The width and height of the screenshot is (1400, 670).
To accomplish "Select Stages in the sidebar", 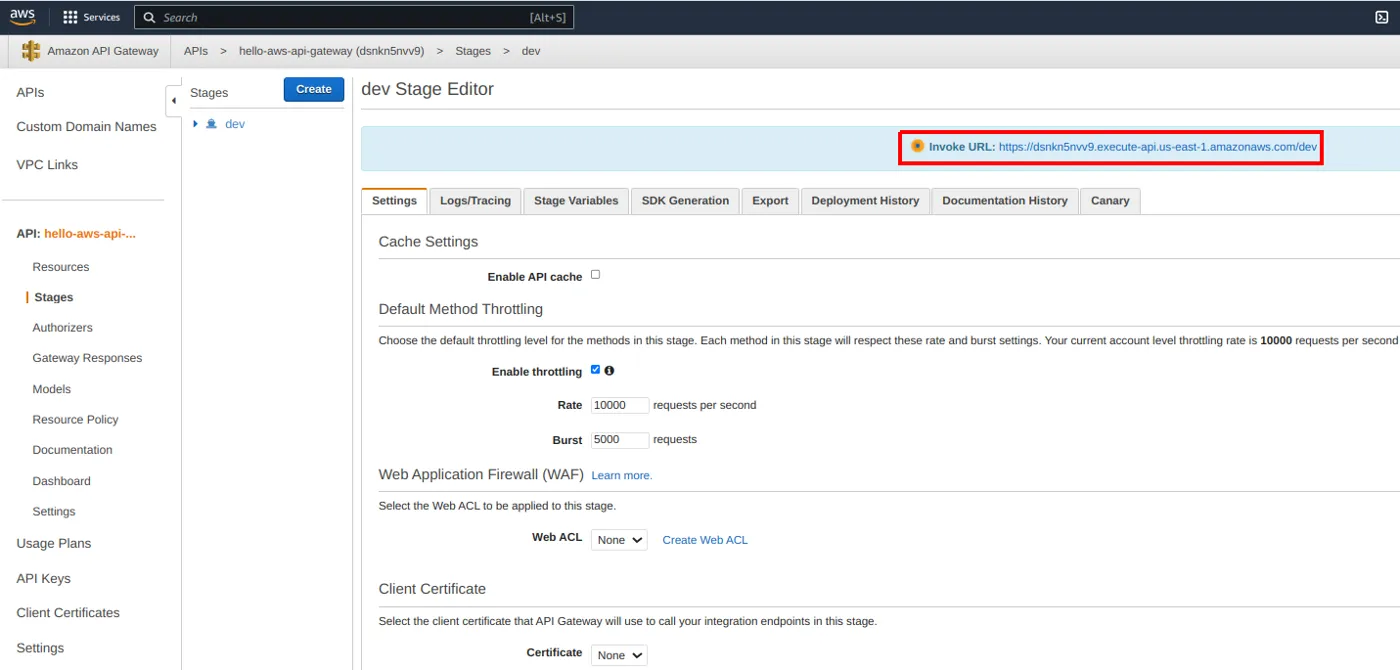I will 54,297.
